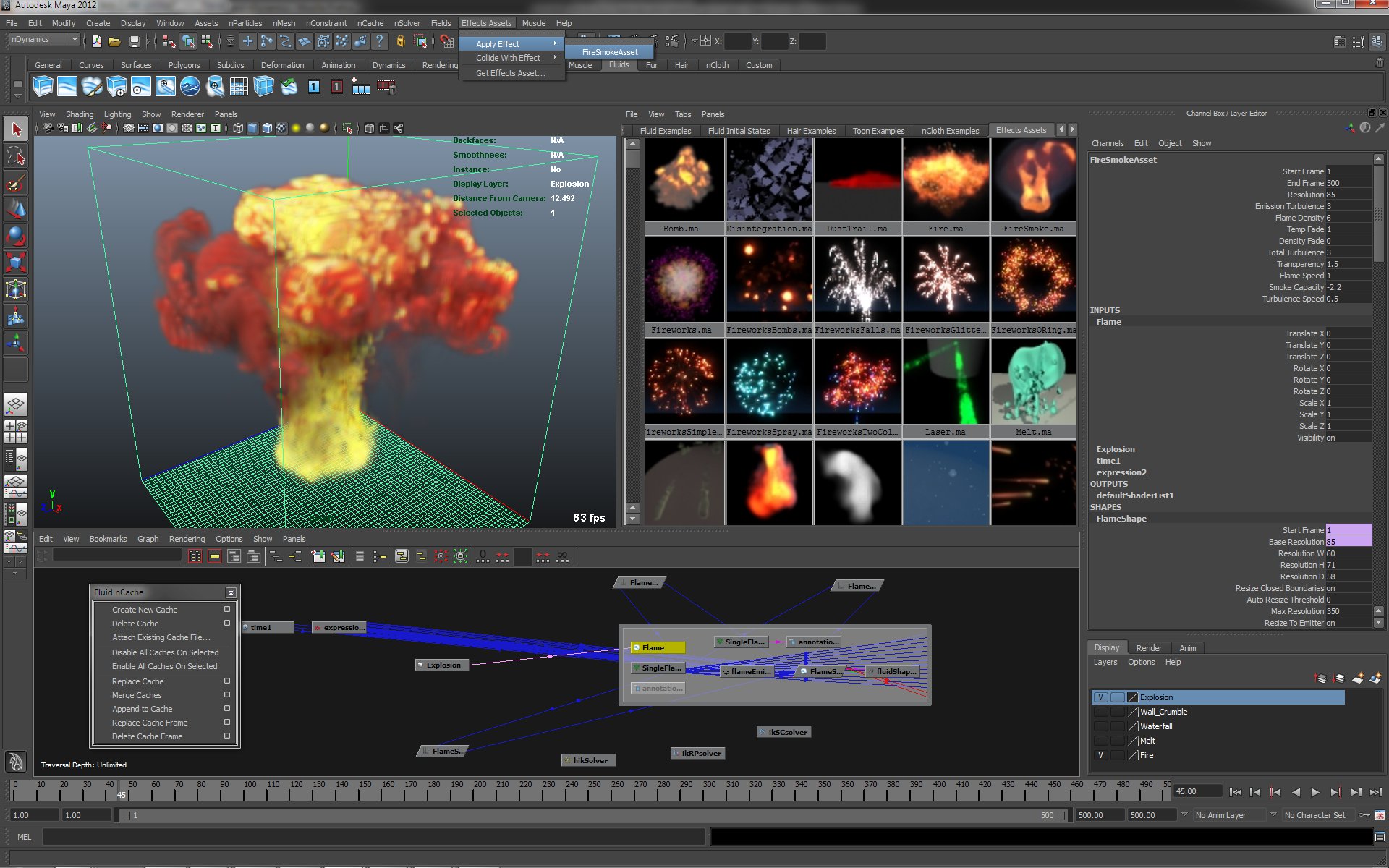Click the right arrow to show more Visor tabs
The image size is (1389, 868).
(x=1072, y=130)
